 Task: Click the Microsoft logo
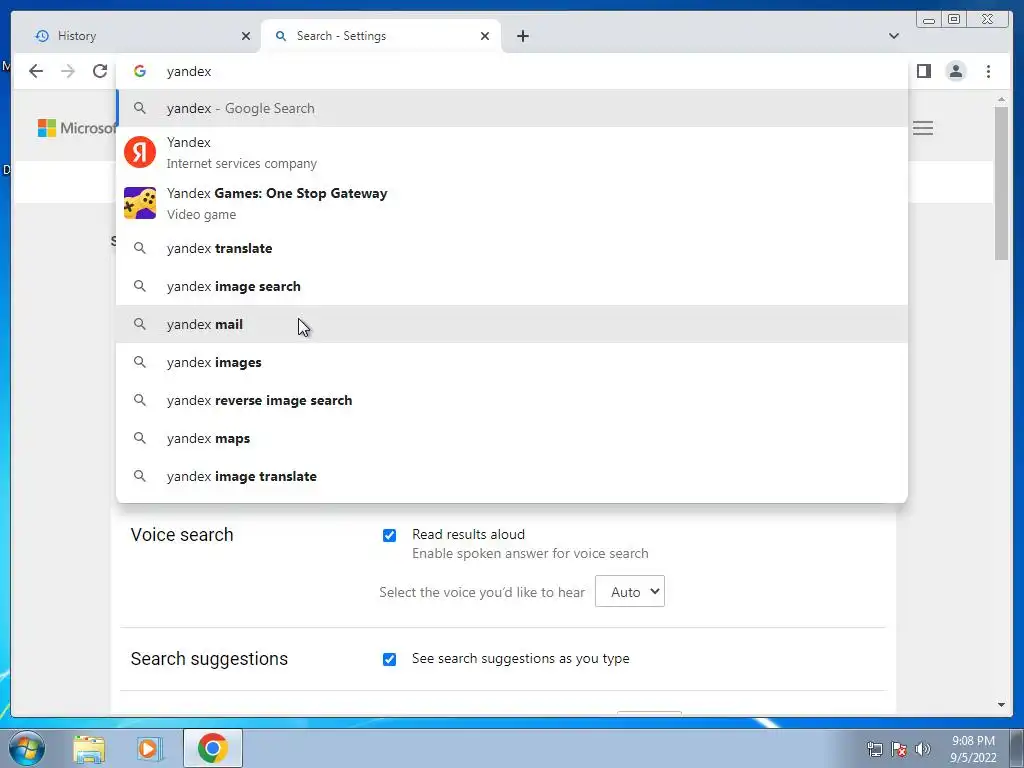tap(76, 128)
